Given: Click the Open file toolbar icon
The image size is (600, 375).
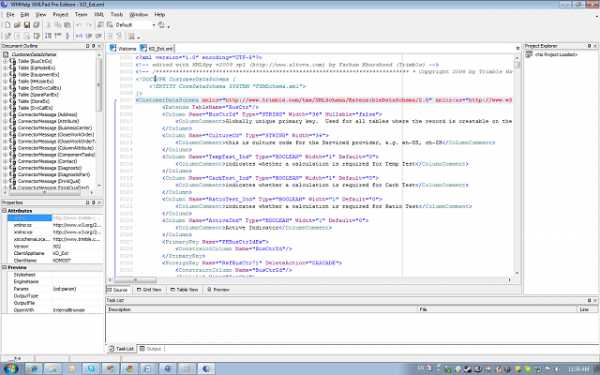Looking at the screenshot, I should (17, 25).
